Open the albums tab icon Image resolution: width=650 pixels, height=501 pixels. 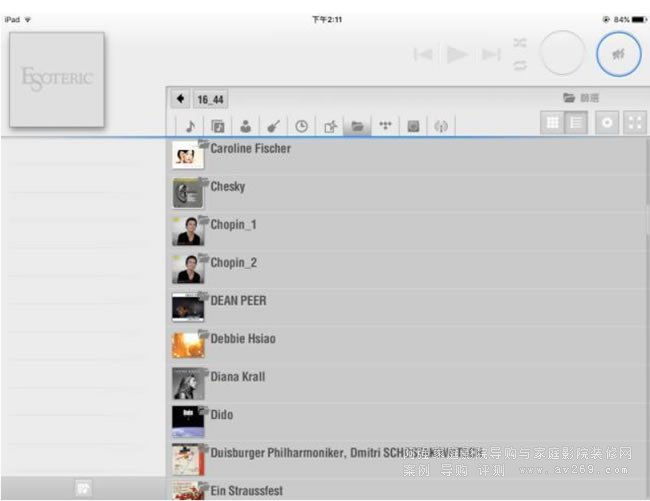(x=217, y=126)
